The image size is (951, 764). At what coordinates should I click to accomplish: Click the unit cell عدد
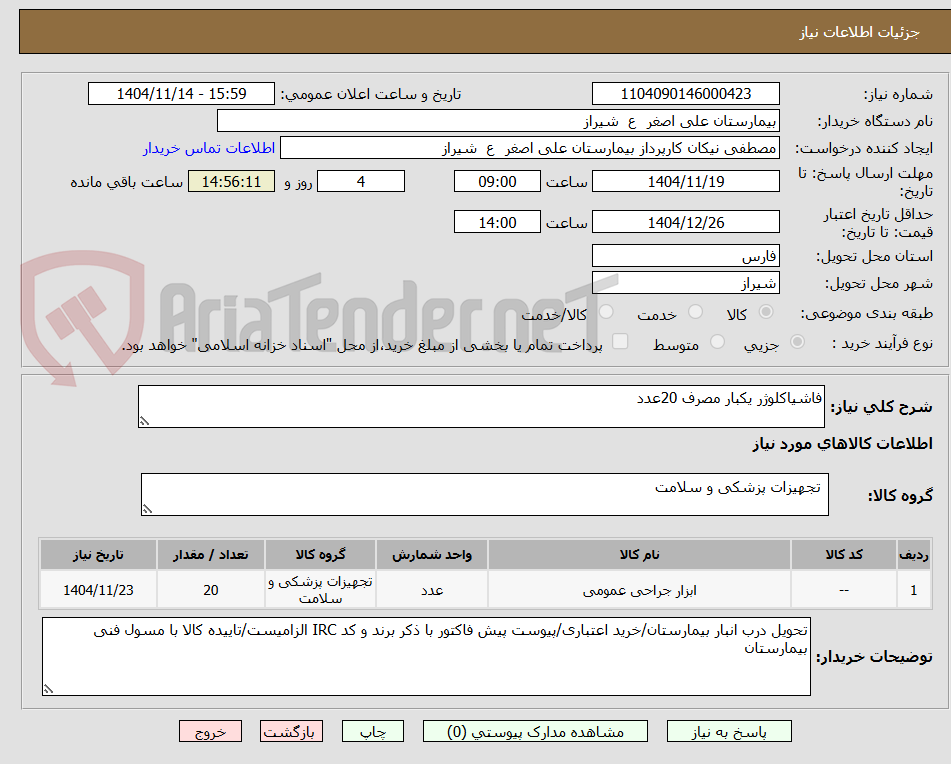(x=432, y=590)
